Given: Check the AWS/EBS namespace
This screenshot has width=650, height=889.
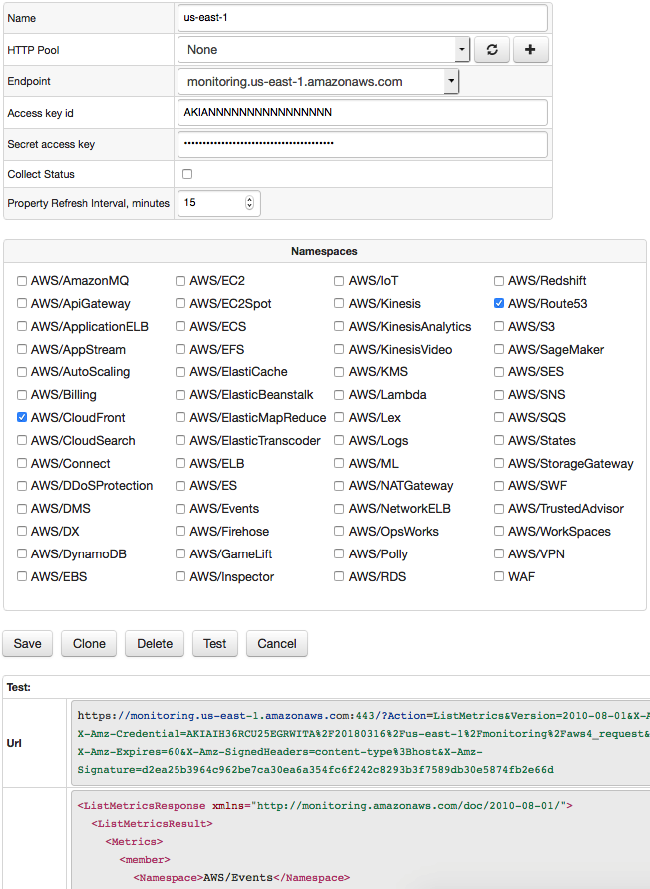Looking at the screenshot, I should [x=22, y=576].
